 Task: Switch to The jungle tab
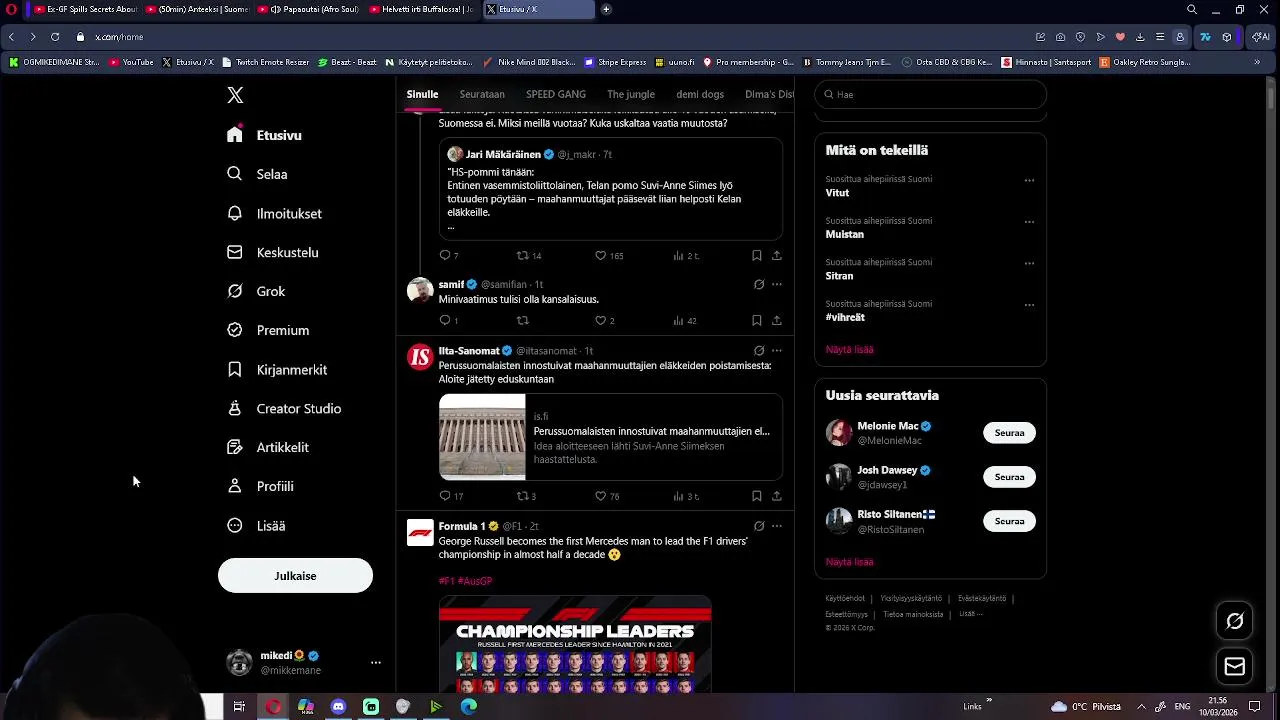[x=631, y=94]
